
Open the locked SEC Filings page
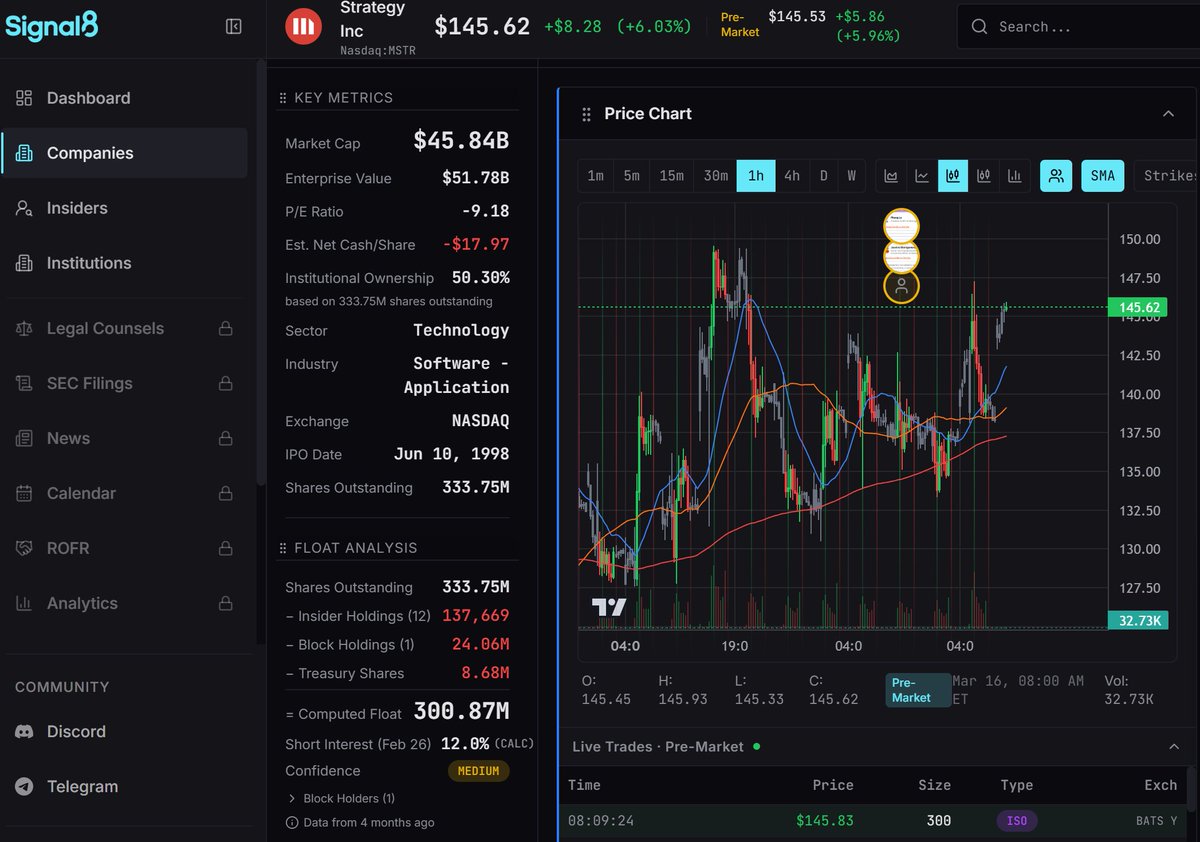click(x=124, y=383)
